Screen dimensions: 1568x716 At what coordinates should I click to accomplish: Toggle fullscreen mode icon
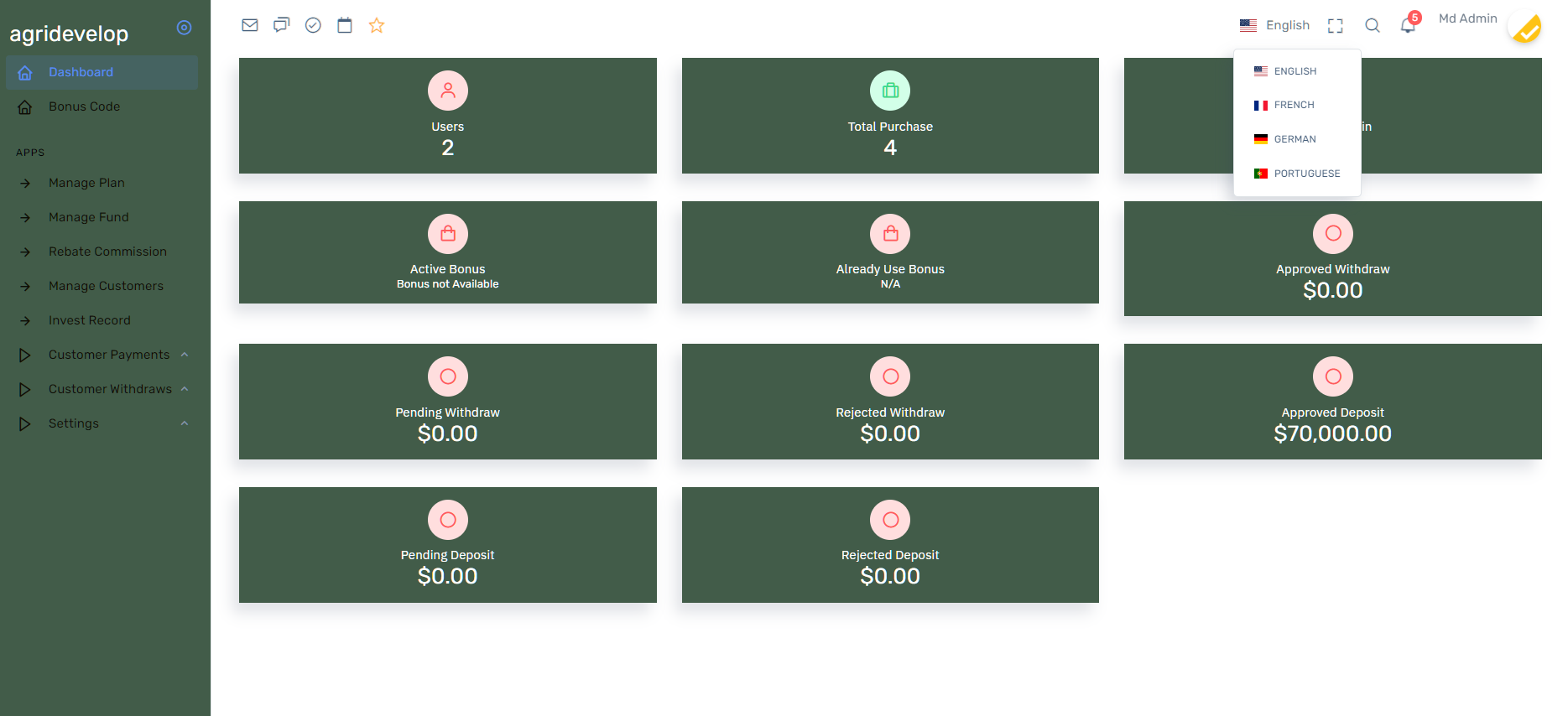pyautogui.click(x=1336, y=26)
